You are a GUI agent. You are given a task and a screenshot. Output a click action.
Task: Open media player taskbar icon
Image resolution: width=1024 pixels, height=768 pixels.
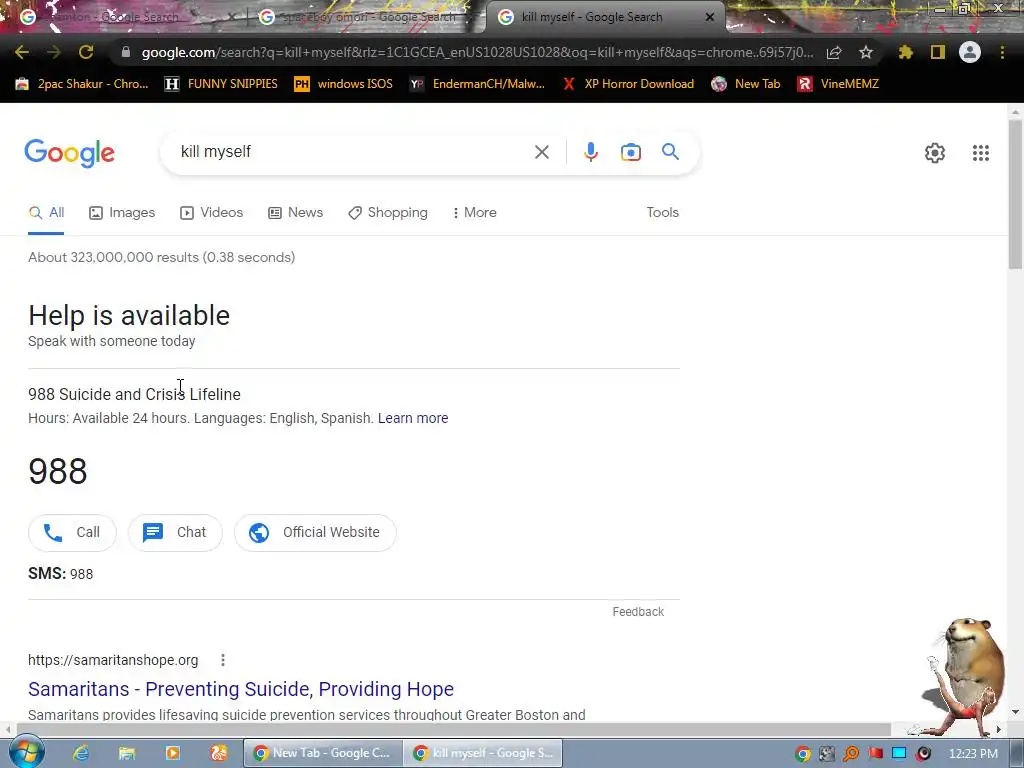(173, 754)
